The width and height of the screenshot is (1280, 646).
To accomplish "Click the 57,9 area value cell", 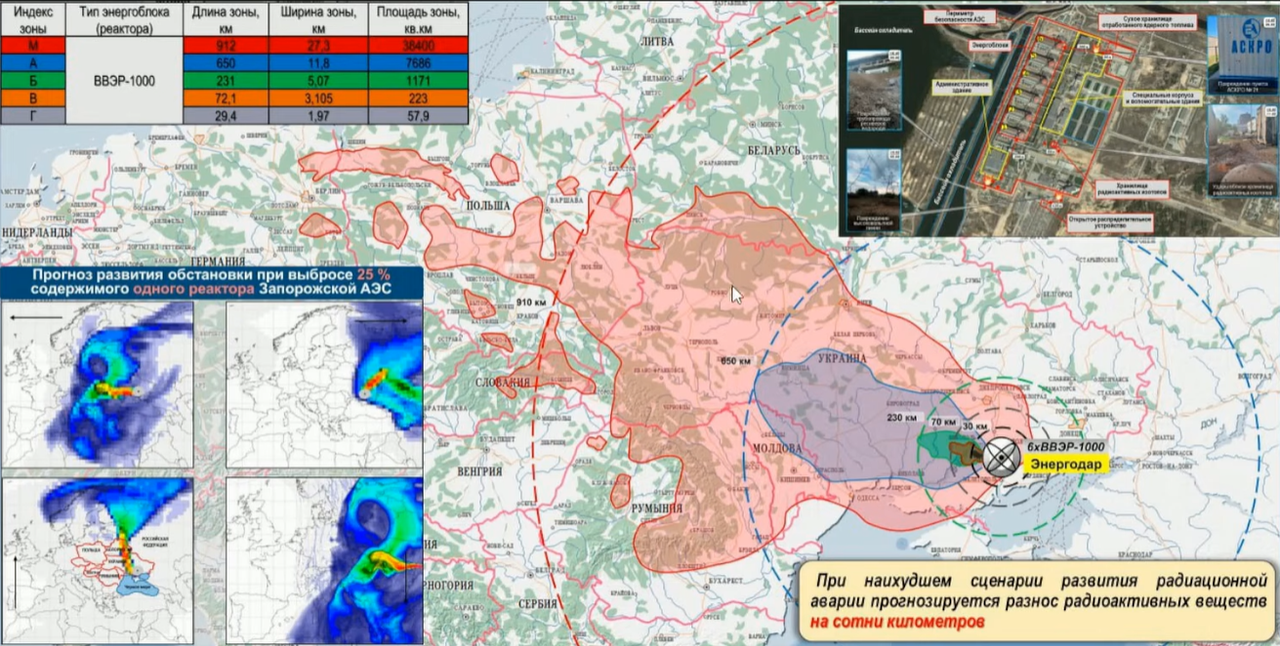I will 417,115.
